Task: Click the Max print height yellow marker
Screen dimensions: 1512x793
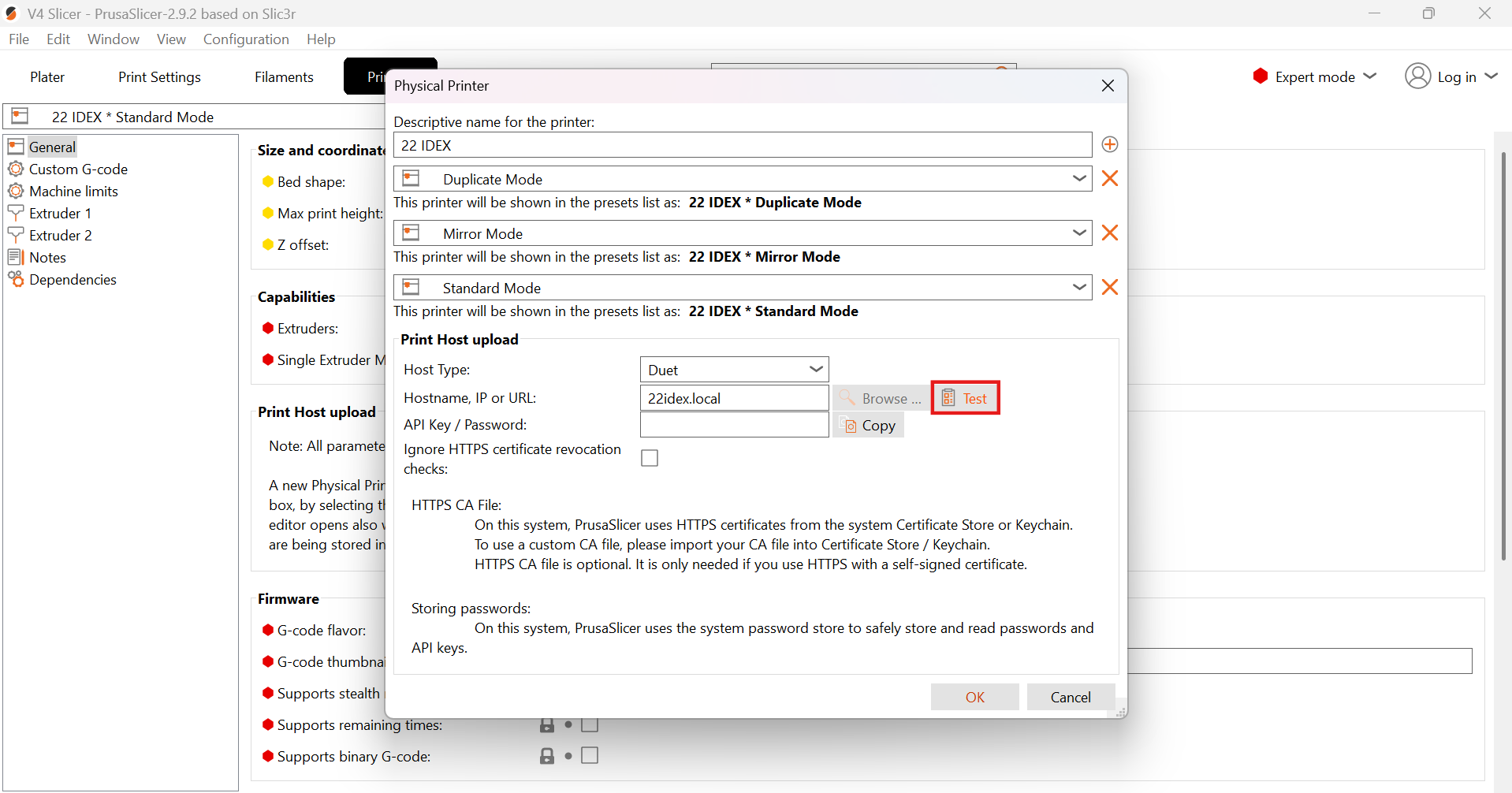Action: pyautogui.click(x=268, y=213)
